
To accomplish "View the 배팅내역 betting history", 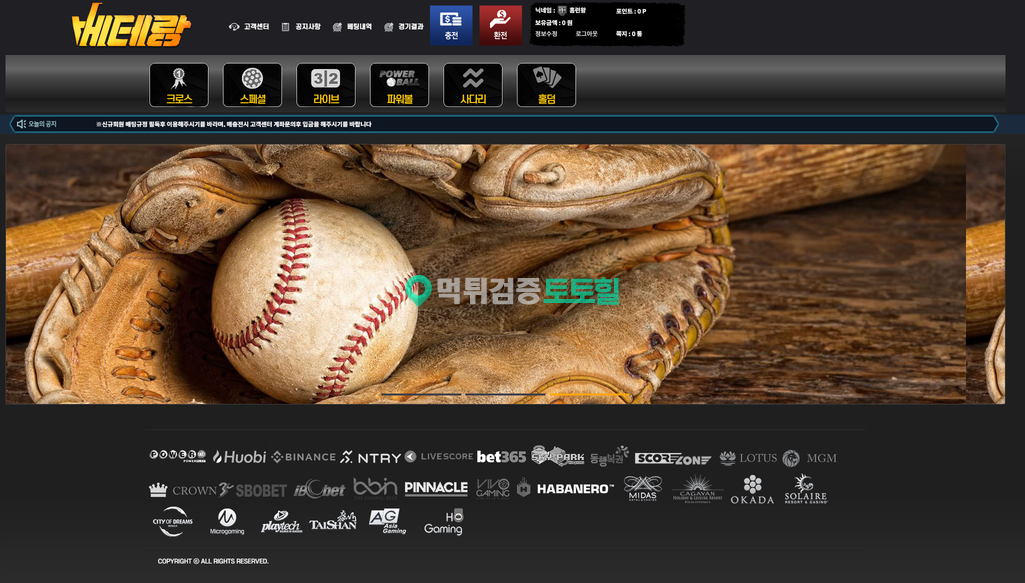I will 352,27.
